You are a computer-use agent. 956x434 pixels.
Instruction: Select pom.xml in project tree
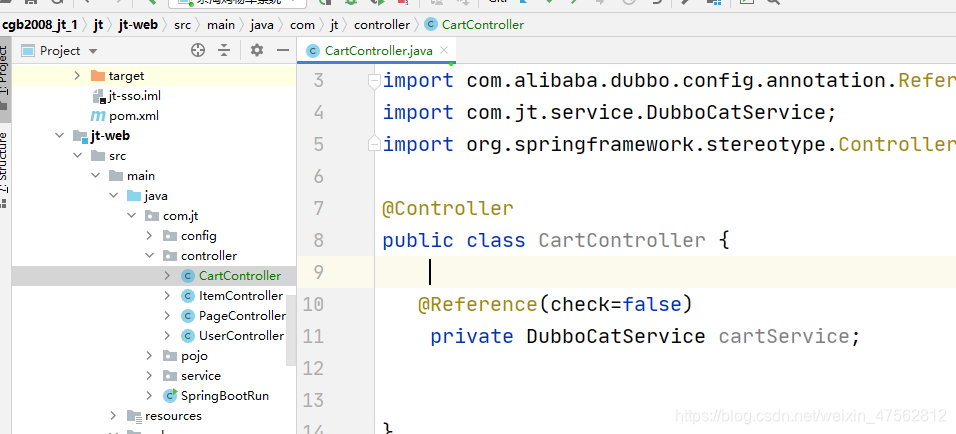134,116
